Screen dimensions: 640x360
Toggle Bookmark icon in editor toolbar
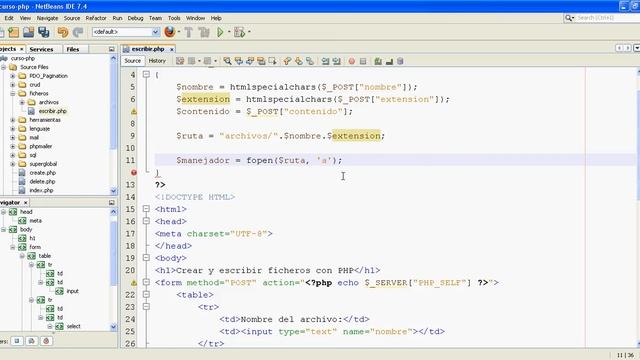coord(310,61)
